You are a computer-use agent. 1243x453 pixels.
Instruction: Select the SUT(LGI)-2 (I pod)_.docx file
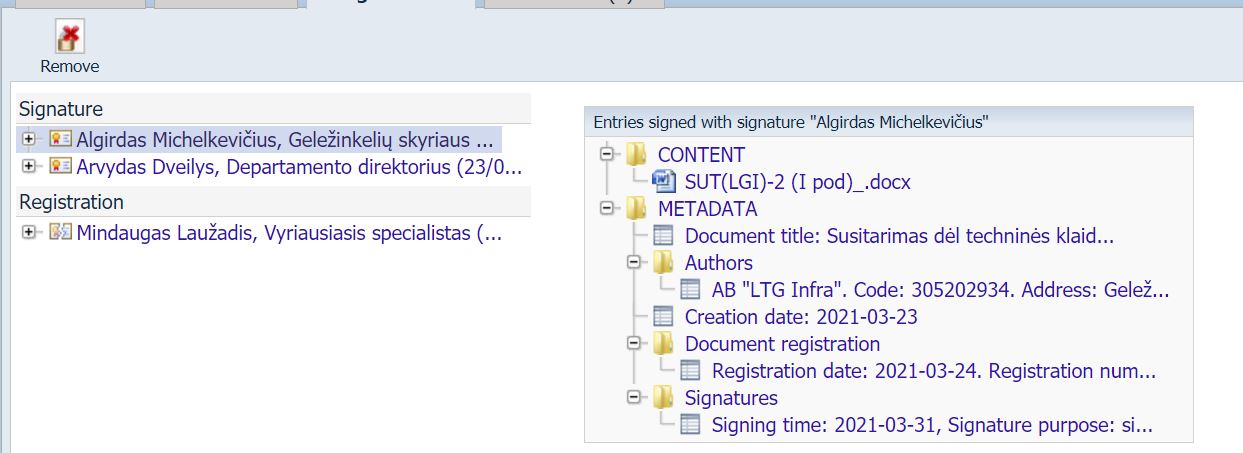tap(797, 182)
